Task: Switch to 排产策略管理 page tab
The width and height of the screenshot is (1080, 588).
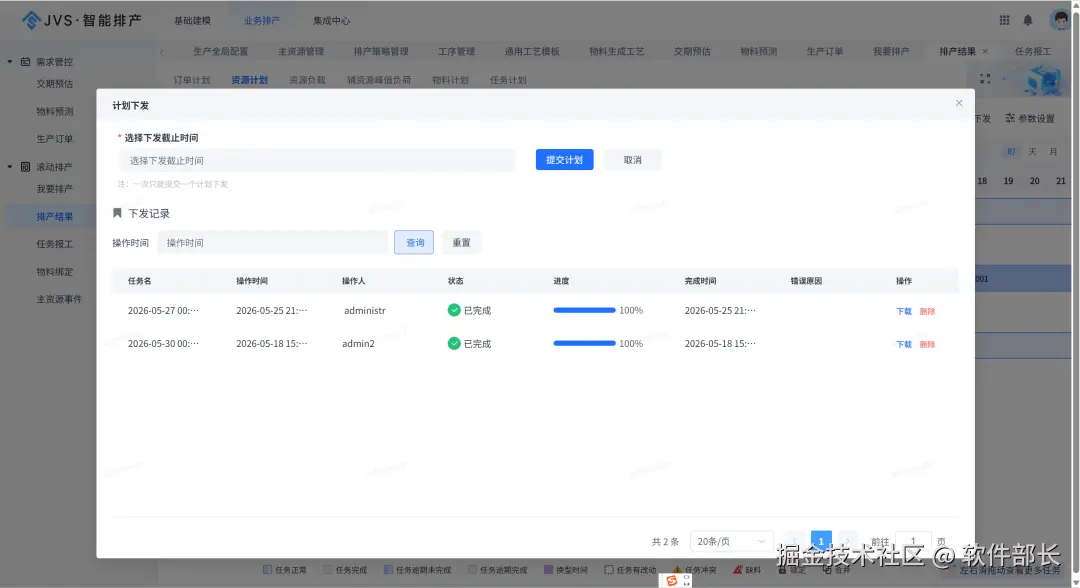Action: click(x=381, y=52)
